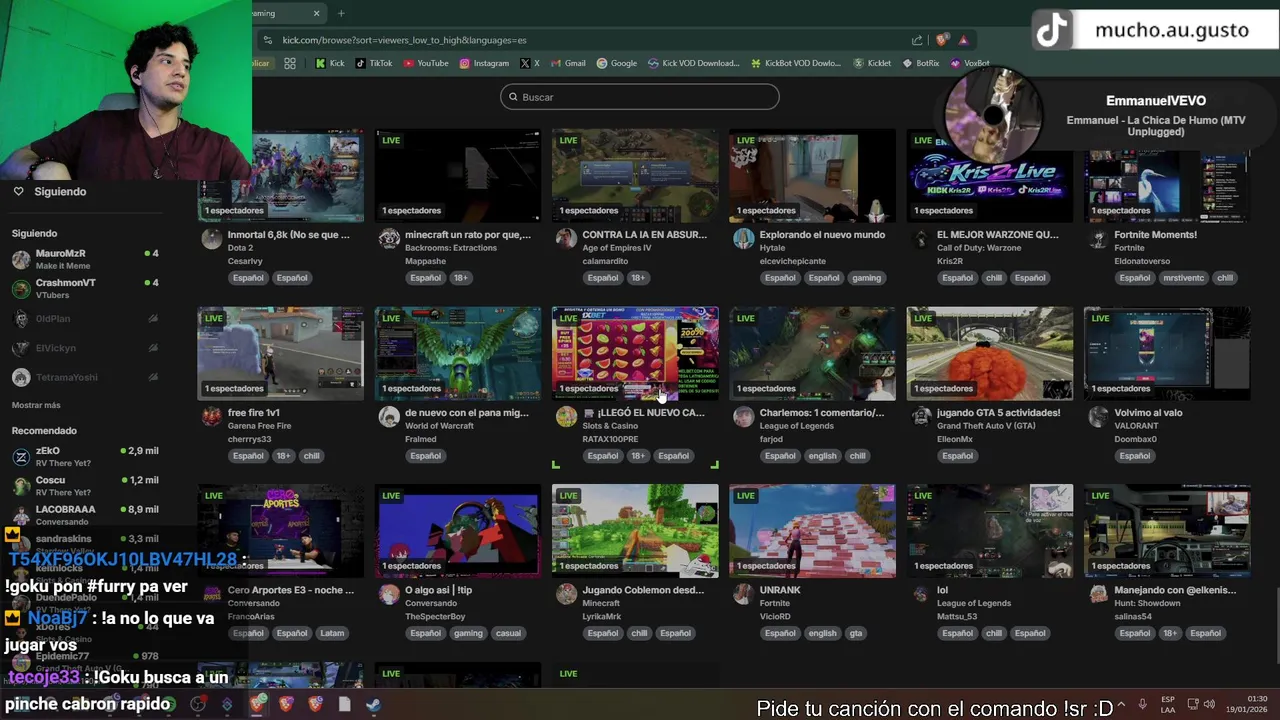Open OldPlan offline channel

[85, 319]
